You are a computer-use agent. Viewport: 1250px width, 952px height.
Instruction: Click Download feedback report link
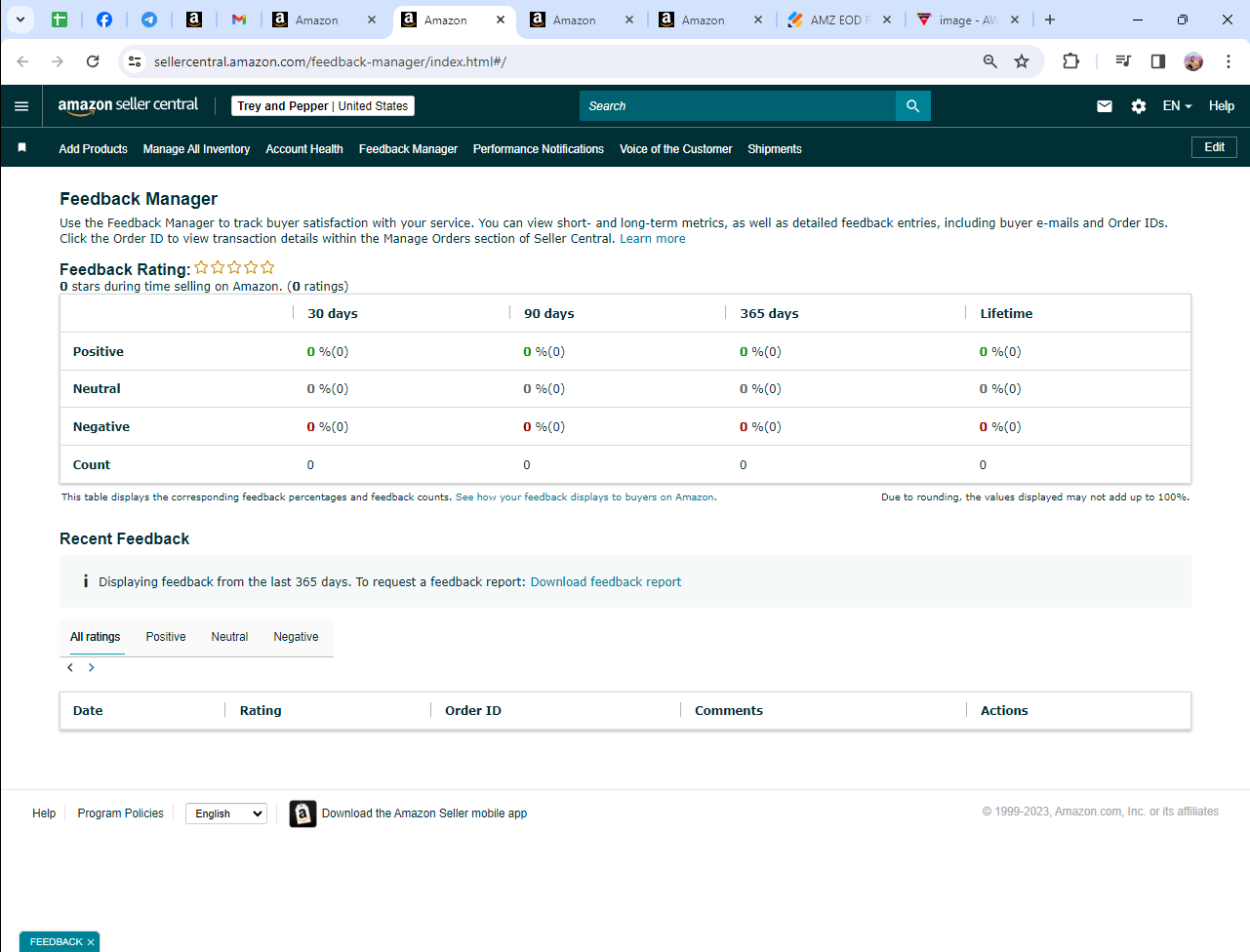pos(606,582)
